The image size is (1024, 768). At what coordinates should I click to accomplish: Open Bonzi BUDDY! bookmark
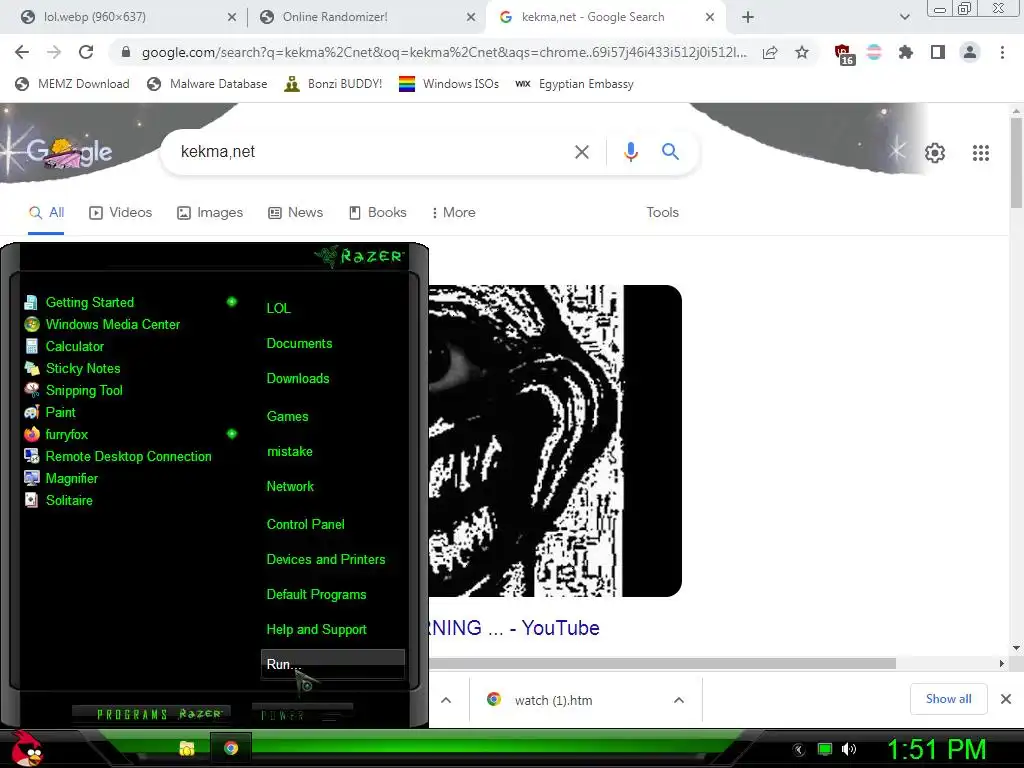coord(333,84)
